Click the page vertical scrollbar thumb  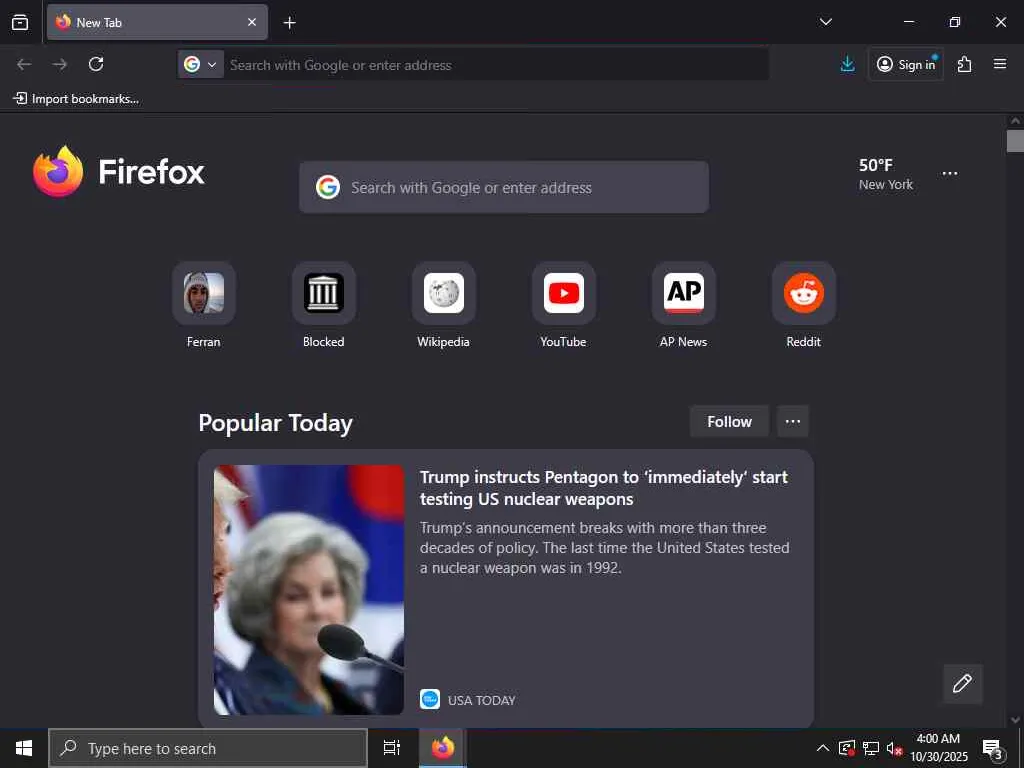[1015, 140]
